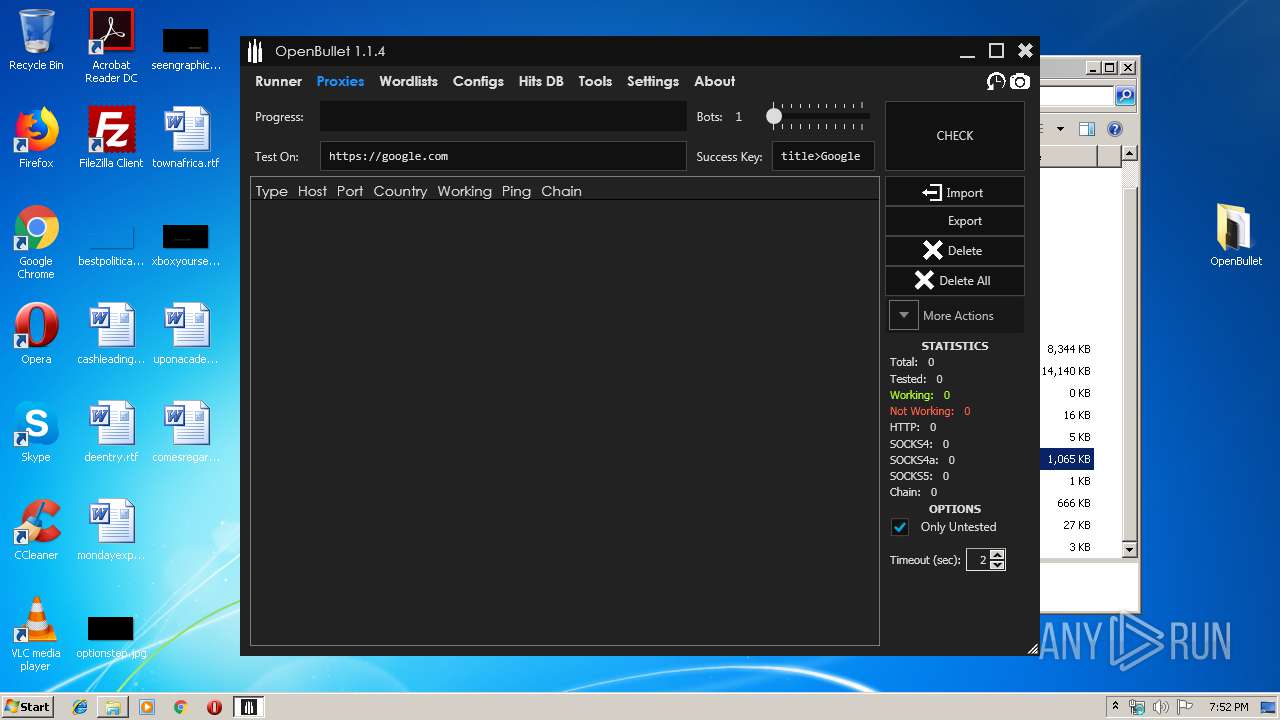Open optionstep.jpg on desktop

[x=111, y=636]
